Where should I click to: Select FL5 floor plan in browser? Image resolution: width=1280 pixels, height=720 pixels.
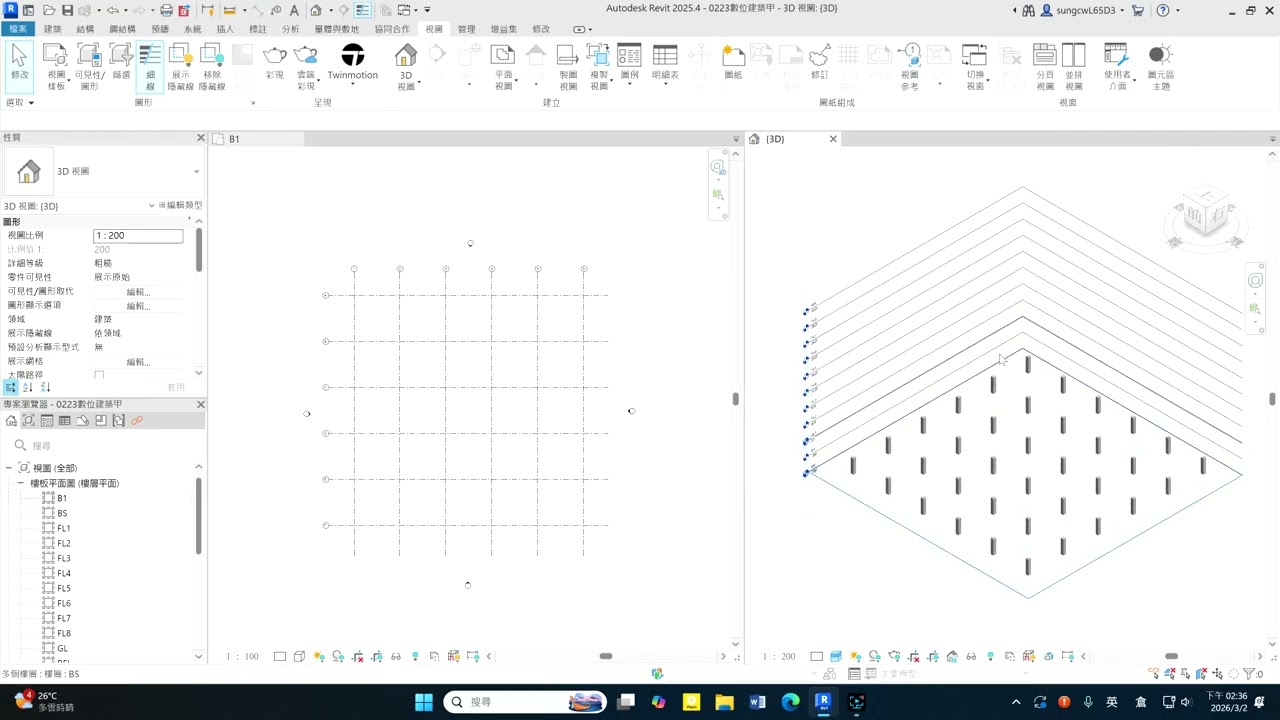click(64, 588)
